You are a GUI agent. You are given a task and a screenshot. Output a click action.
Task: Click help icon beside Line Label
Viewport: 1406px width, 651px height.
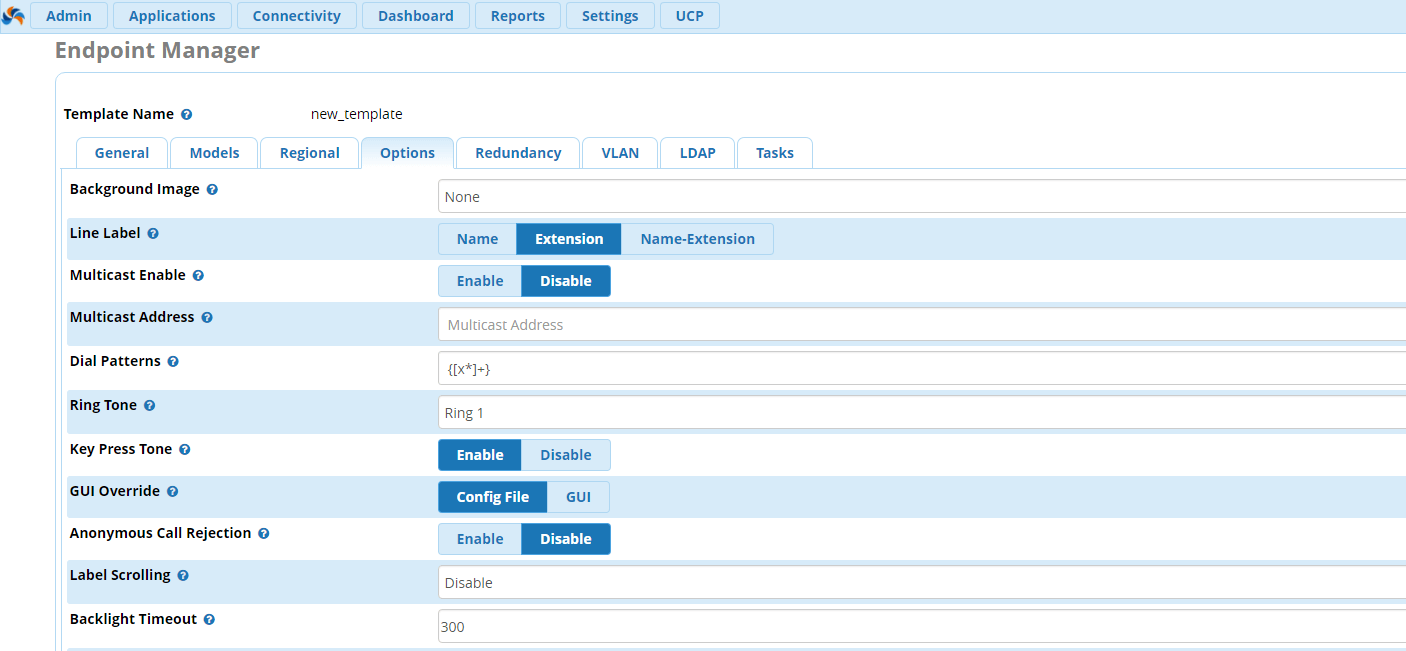153,234
